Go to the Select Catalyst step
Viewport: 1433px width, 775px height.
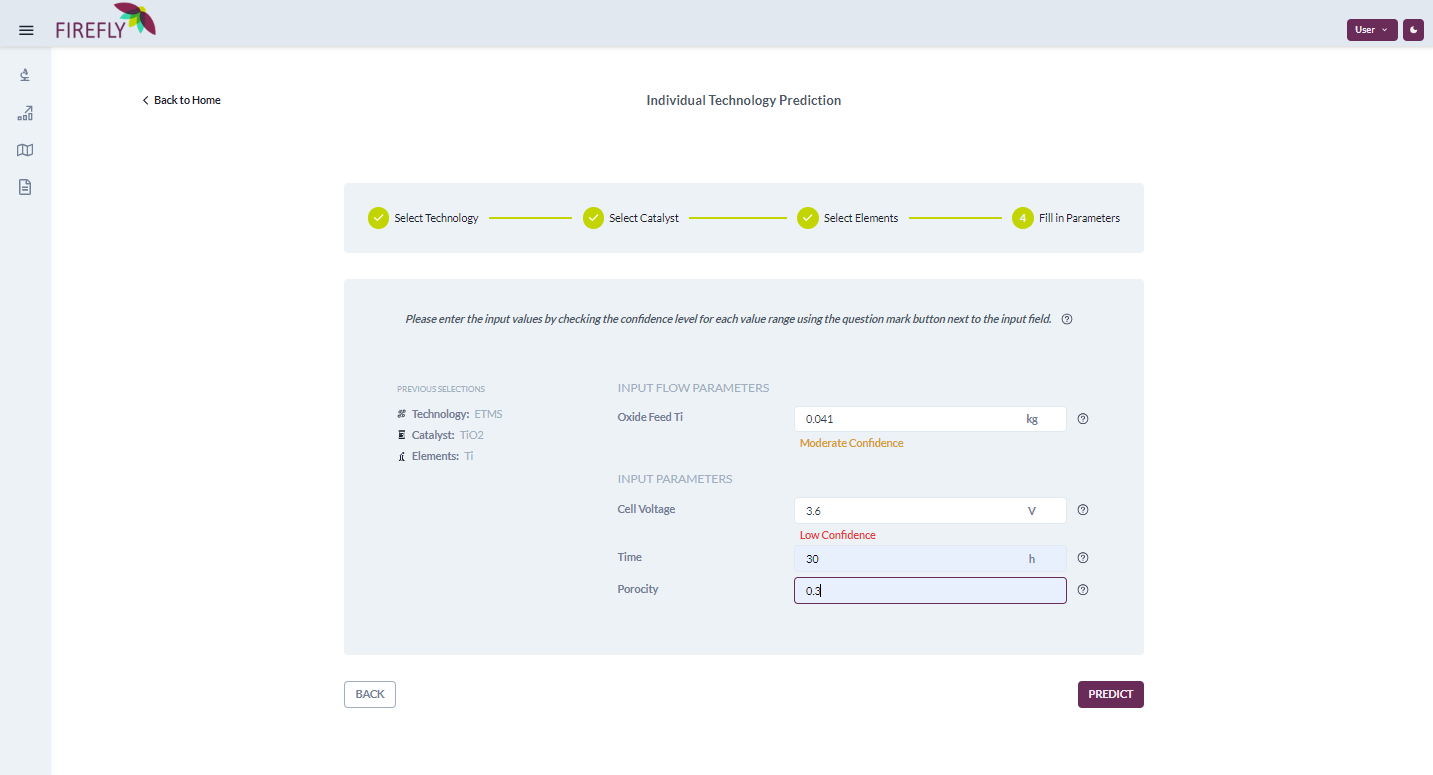pyautogui.click(x=631, y=218)
